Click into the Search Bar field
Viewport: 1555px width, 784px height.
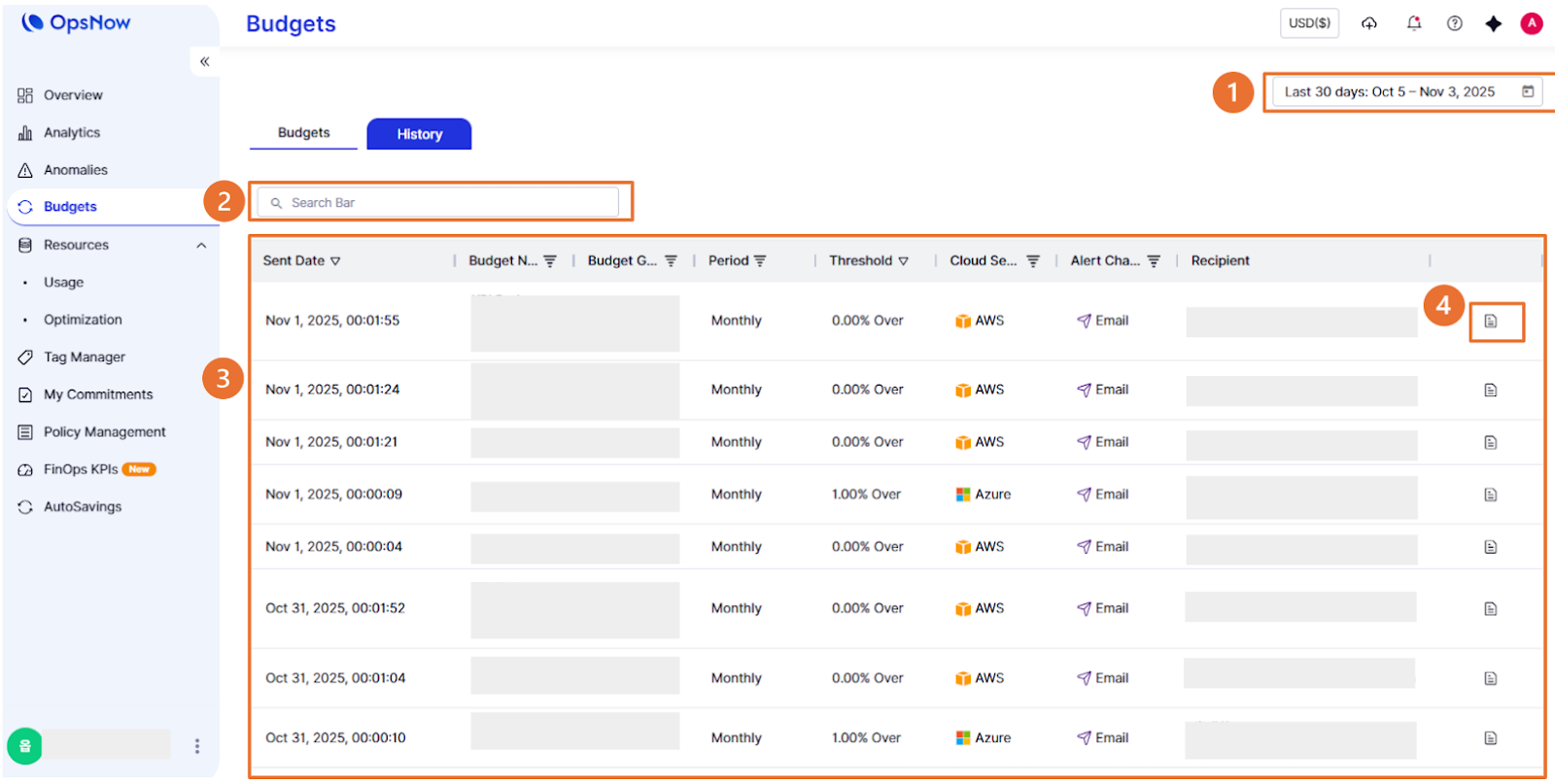(x=437, y=203)
